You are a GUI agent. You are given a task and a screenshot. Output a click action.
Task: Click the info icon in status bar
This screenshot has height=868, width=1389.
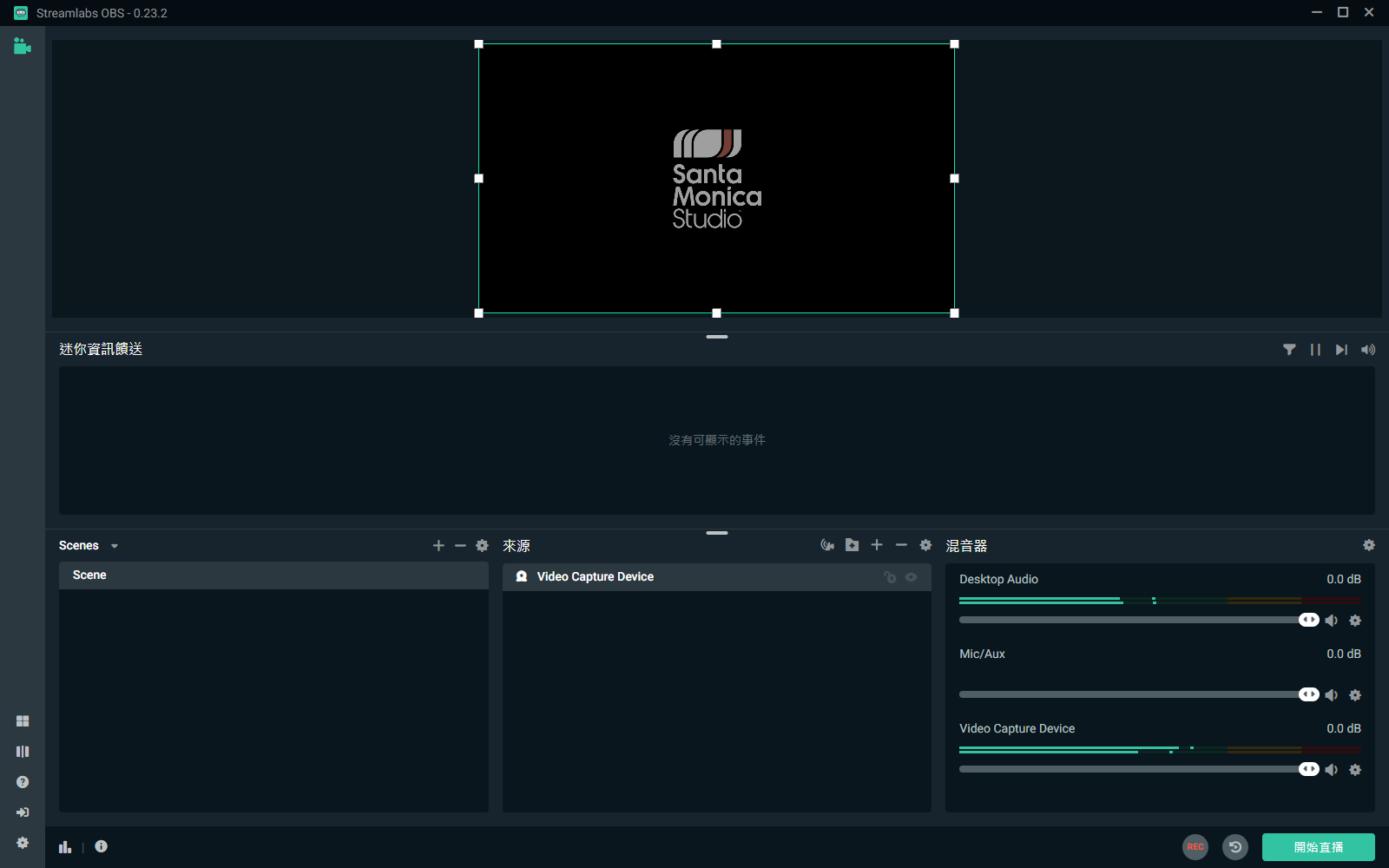102,846
